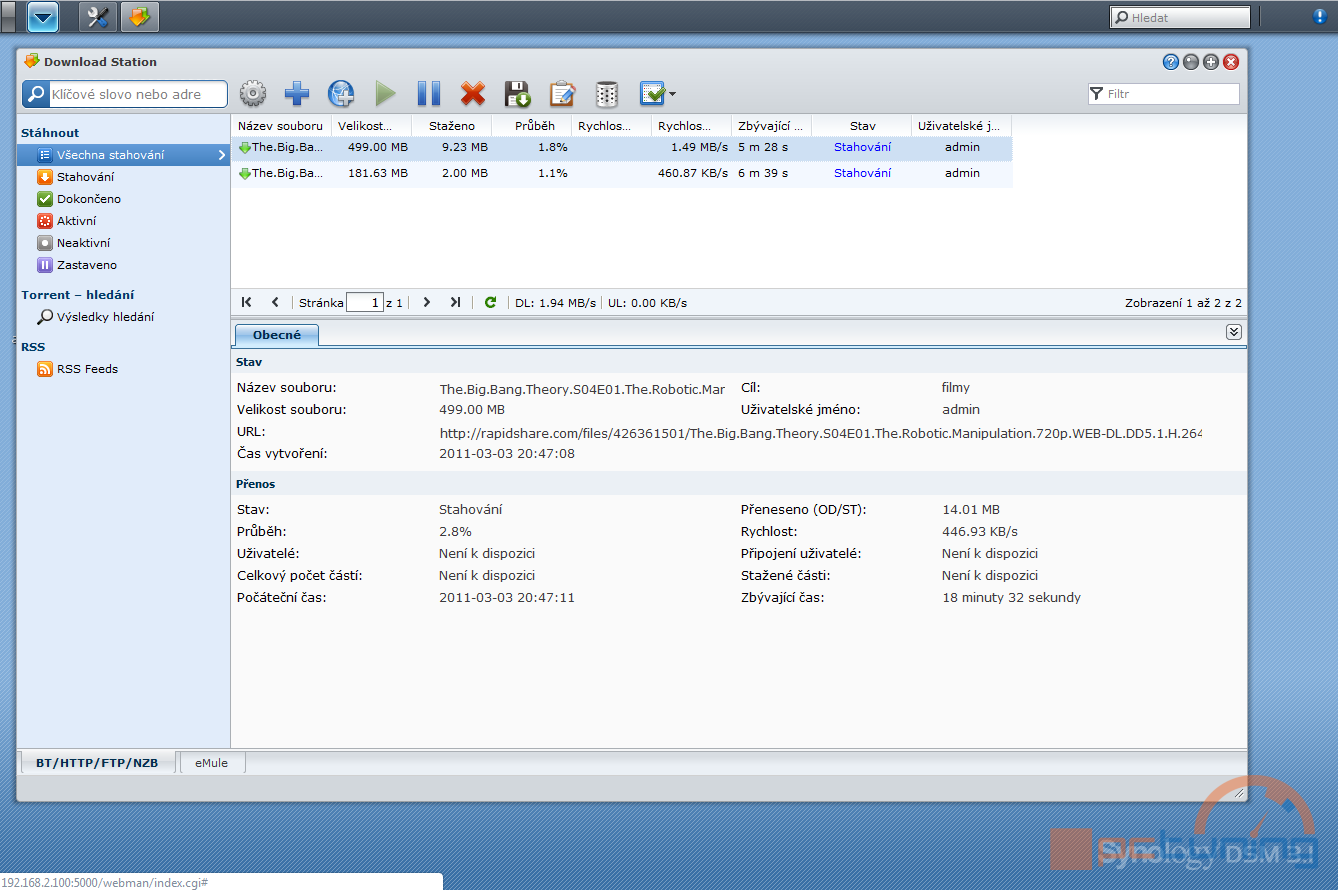Screen dimensions: 1338x890
Task: Add a new download task with plus icon
Action: pyautogui.click(x=297, y=94)
